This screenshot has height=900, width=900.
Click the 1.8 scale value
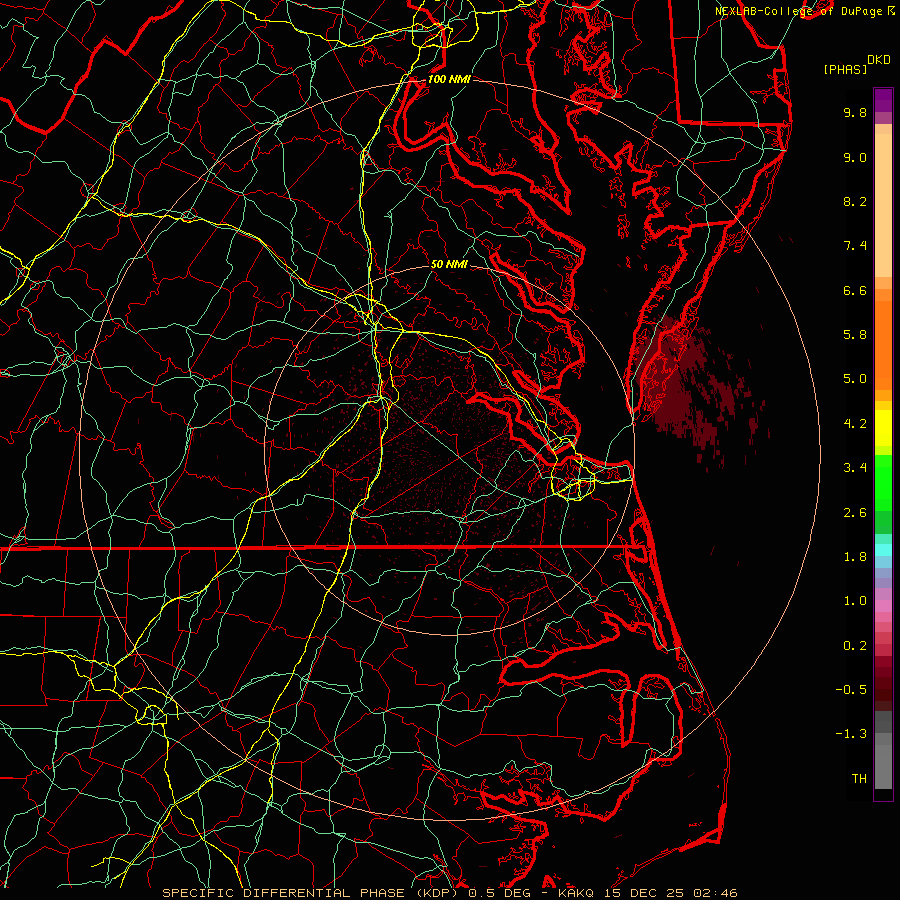(855, 557)
